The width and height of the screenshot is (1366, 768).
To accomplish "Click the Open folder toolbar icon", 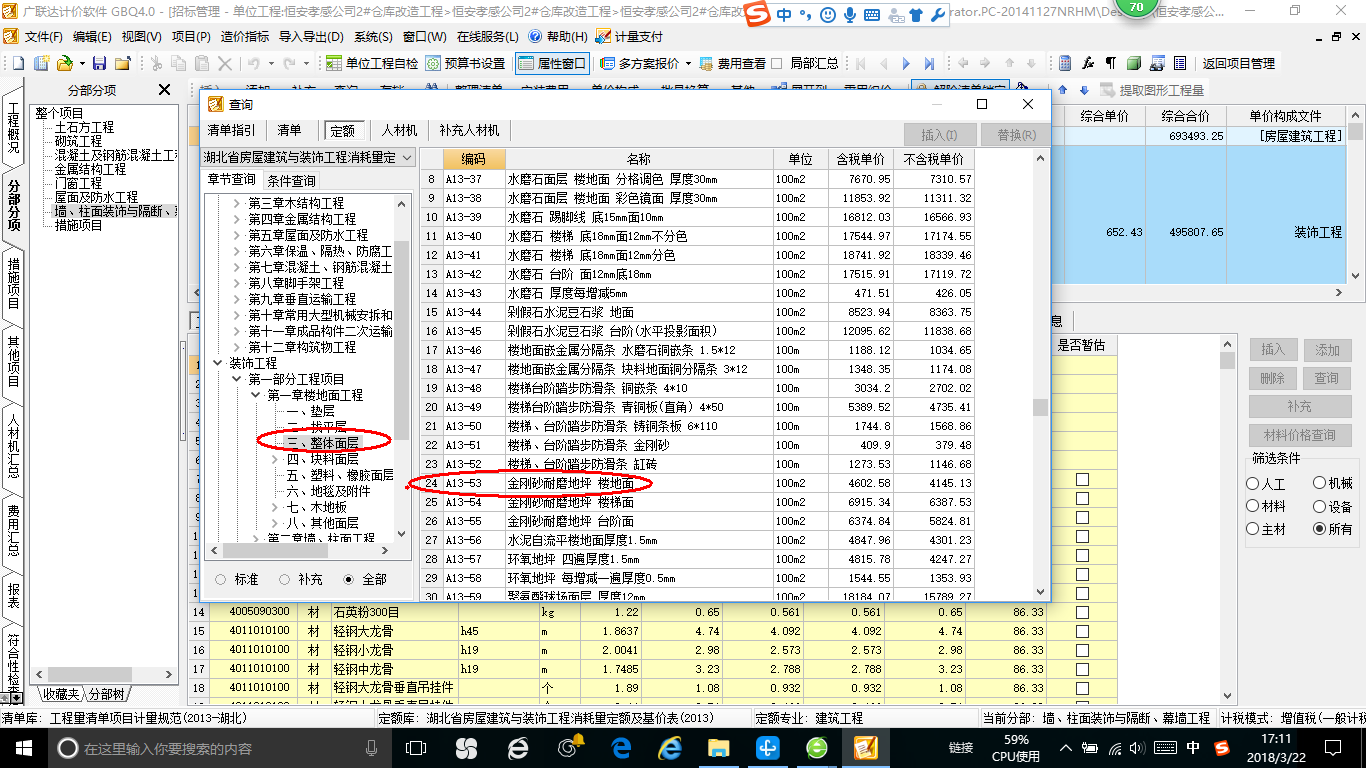I will click(64, 63).
